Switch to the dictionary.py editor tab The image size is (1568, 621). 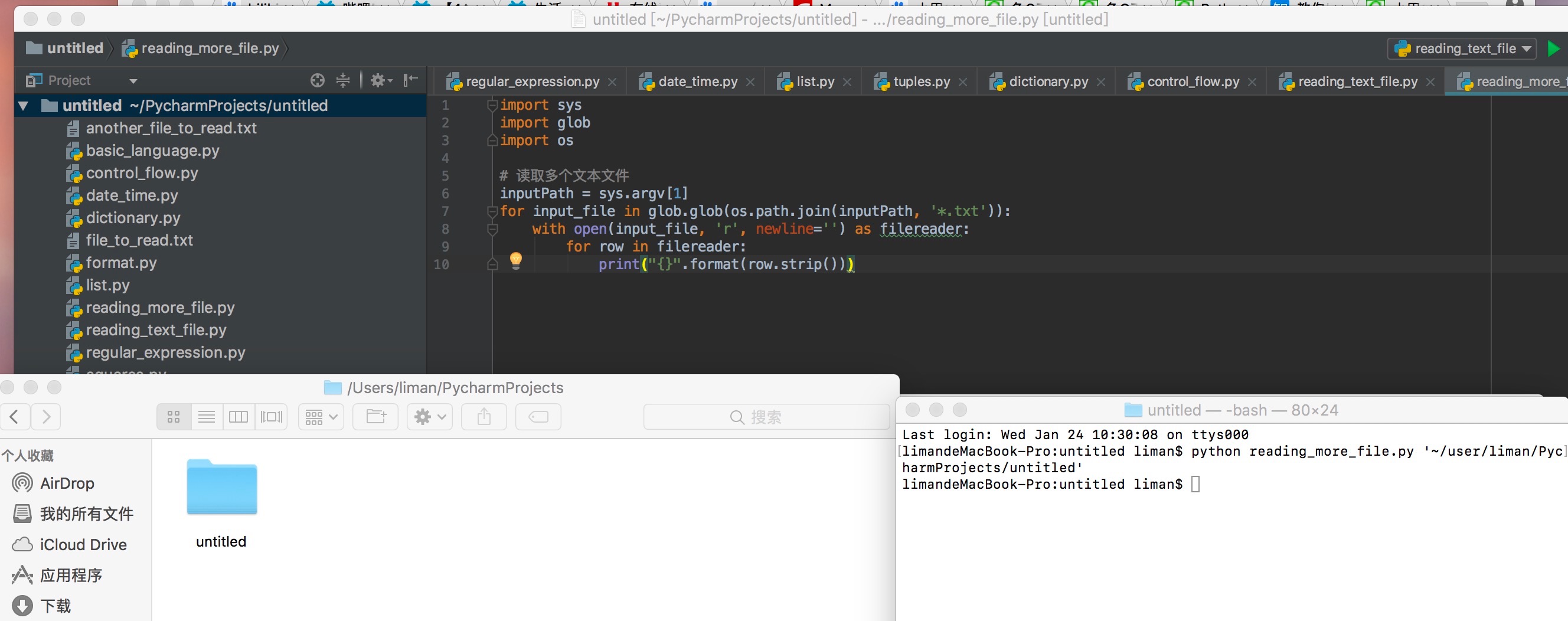[x=1047, y=81]
